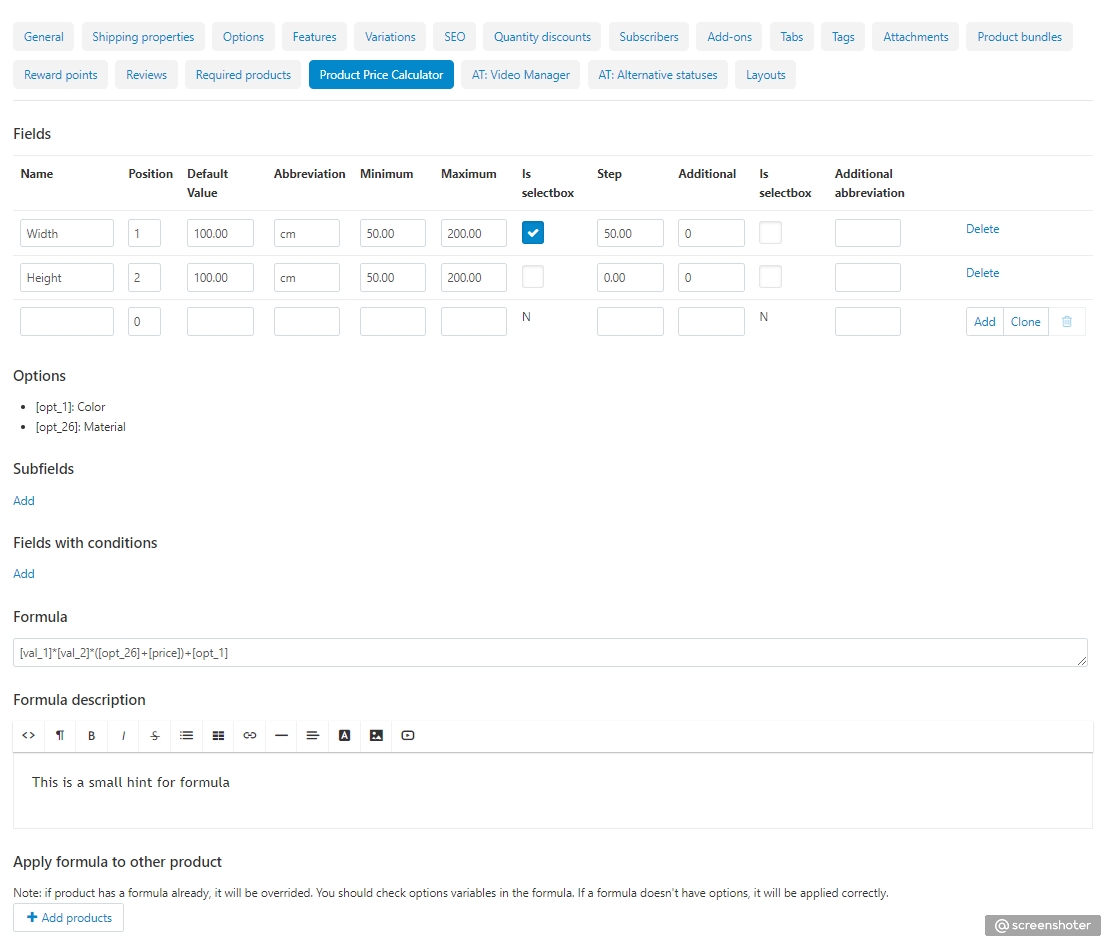Apply italic formatting in Formula description
Image resolution: width=1107 pixels, height=942 pixels.
pos(124,735)
